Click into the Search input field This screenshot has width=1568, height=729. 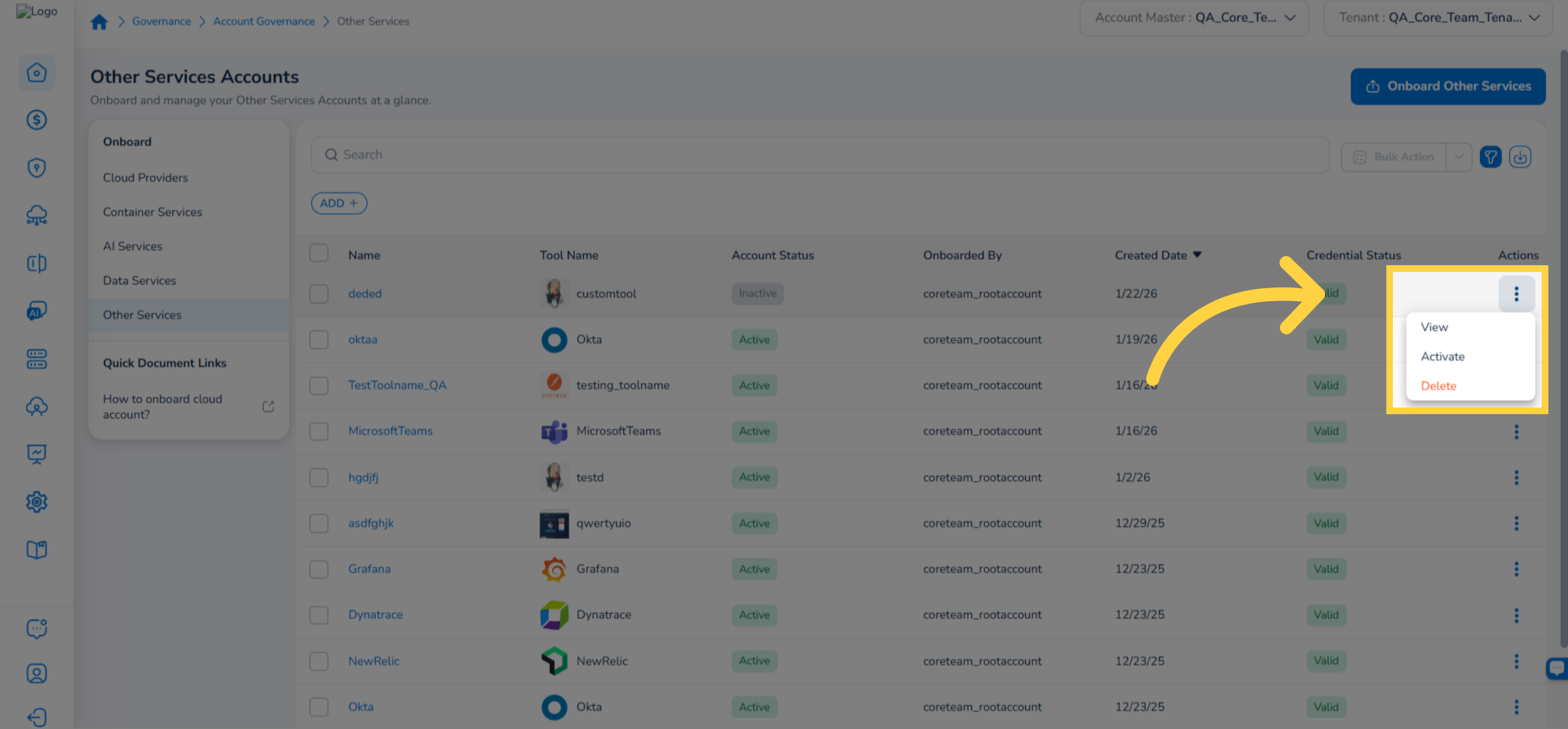(x=820, y=155)
